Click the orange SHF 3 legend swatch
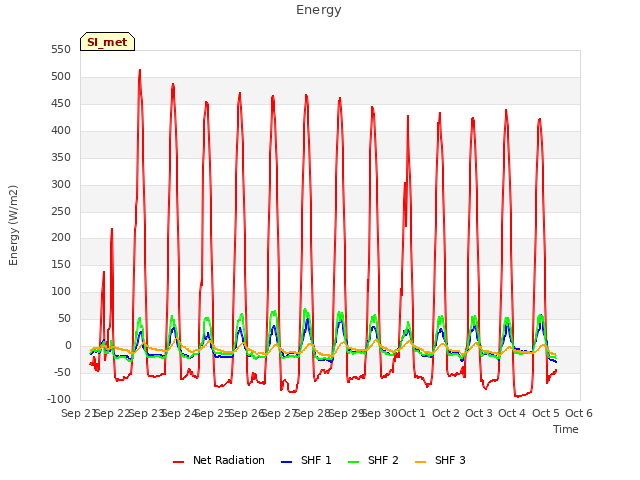The image size is (640, 480). (x=420, y=462)
